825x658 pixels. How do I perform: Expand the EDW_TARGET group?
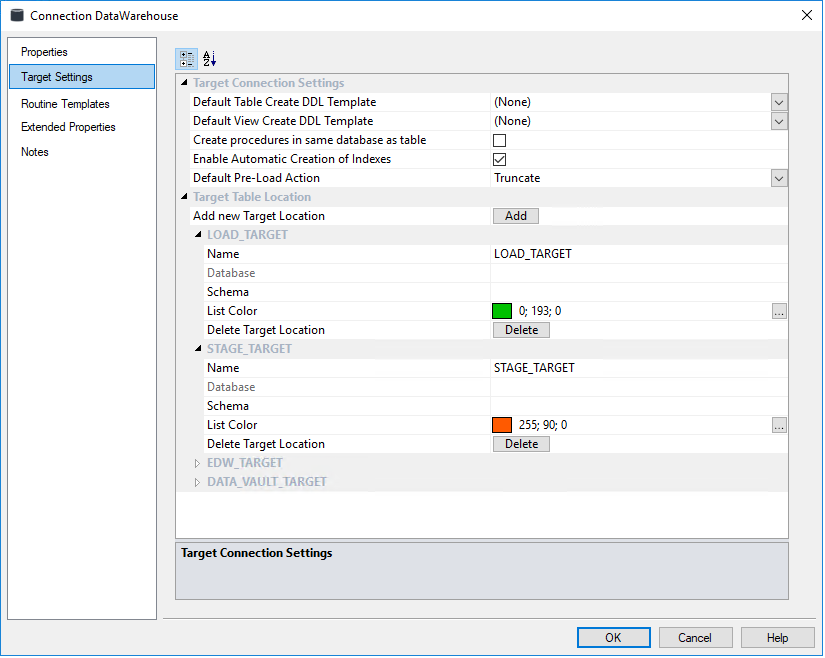[197, 463]
